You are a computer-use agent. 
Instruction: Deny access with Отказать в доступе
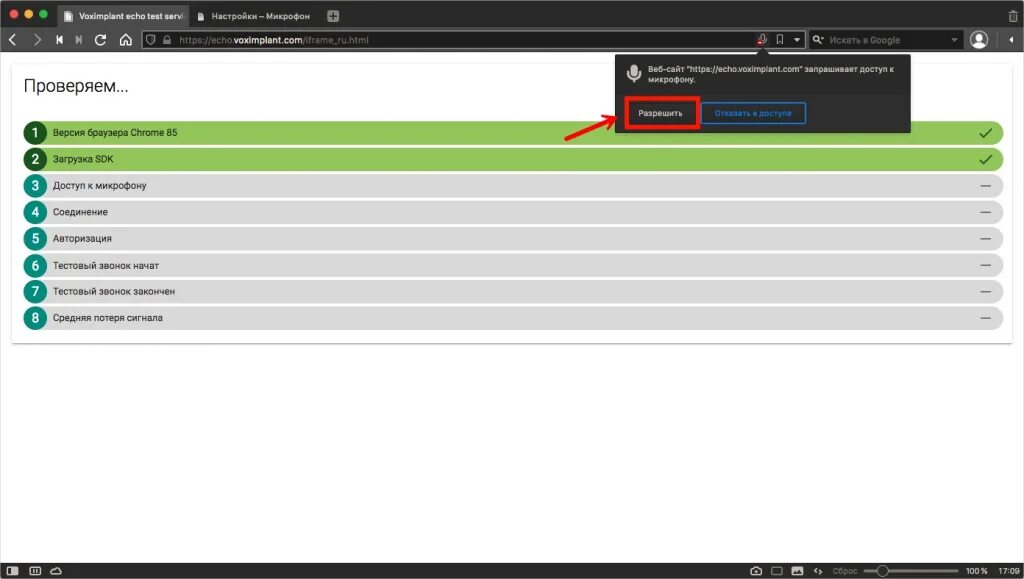[753, 113]
